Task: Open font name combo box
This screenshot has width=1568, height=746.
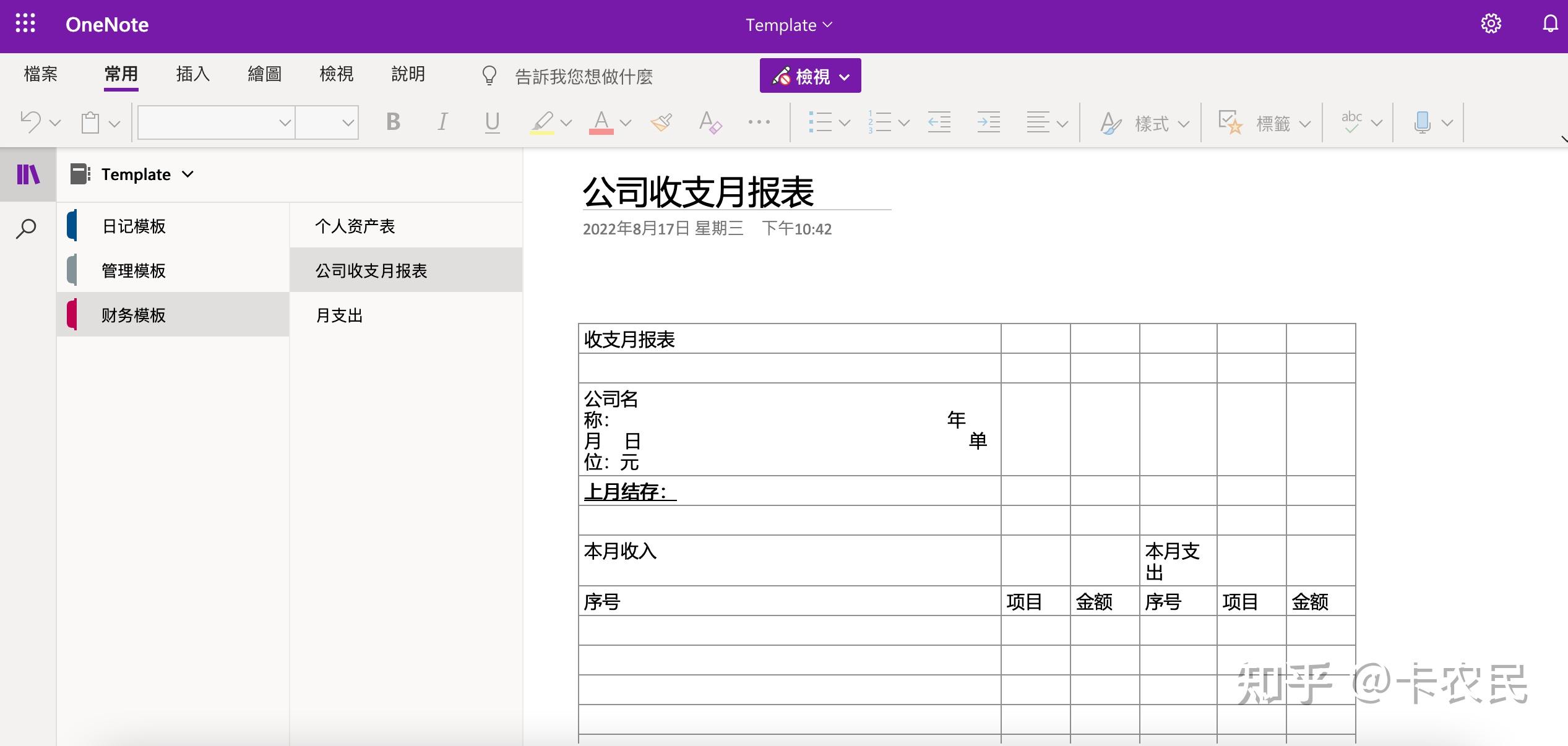Action: [216, 122]
